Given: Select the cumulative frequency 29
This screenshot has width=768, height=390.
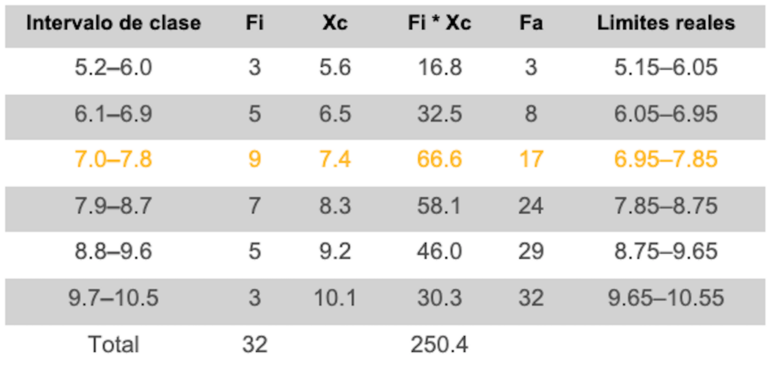Looking at the screenshot, I should (x=531, y=252).
